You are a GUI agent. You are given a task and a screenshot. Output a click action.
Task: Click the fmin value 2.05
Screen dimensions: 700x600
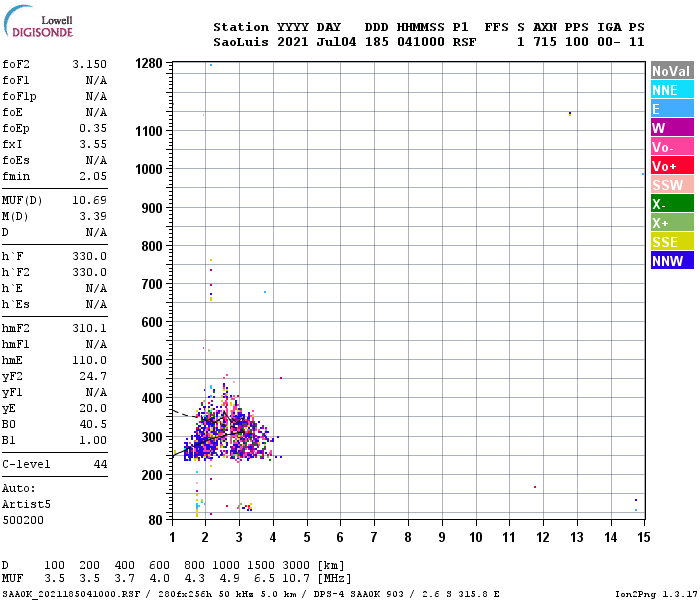coord(93,176)
